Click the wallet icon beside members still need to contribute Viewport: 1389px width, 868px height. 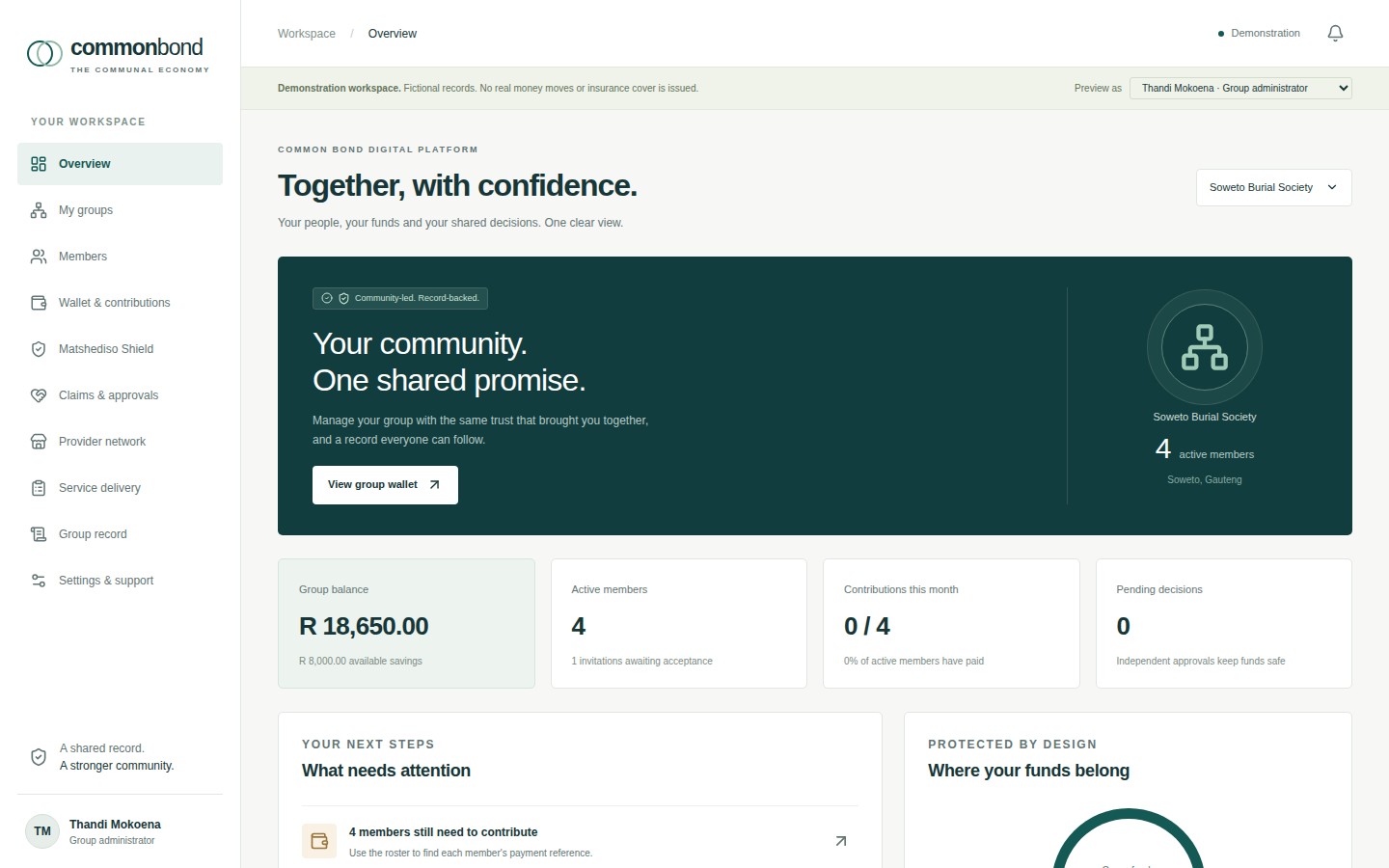coord(319,841)
